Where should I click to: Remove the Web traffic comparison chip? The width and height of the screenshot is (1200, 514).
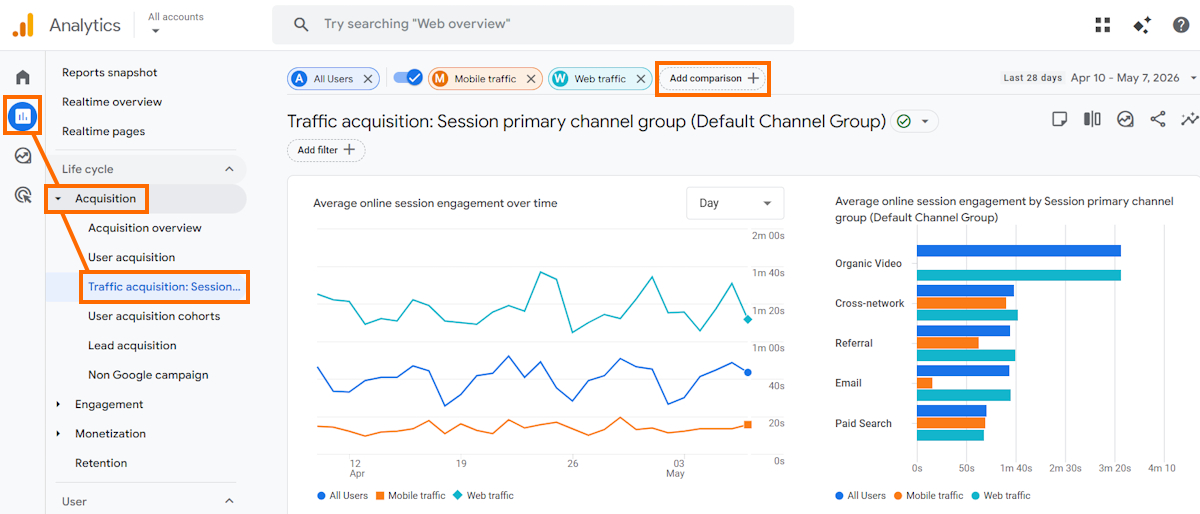641,79
